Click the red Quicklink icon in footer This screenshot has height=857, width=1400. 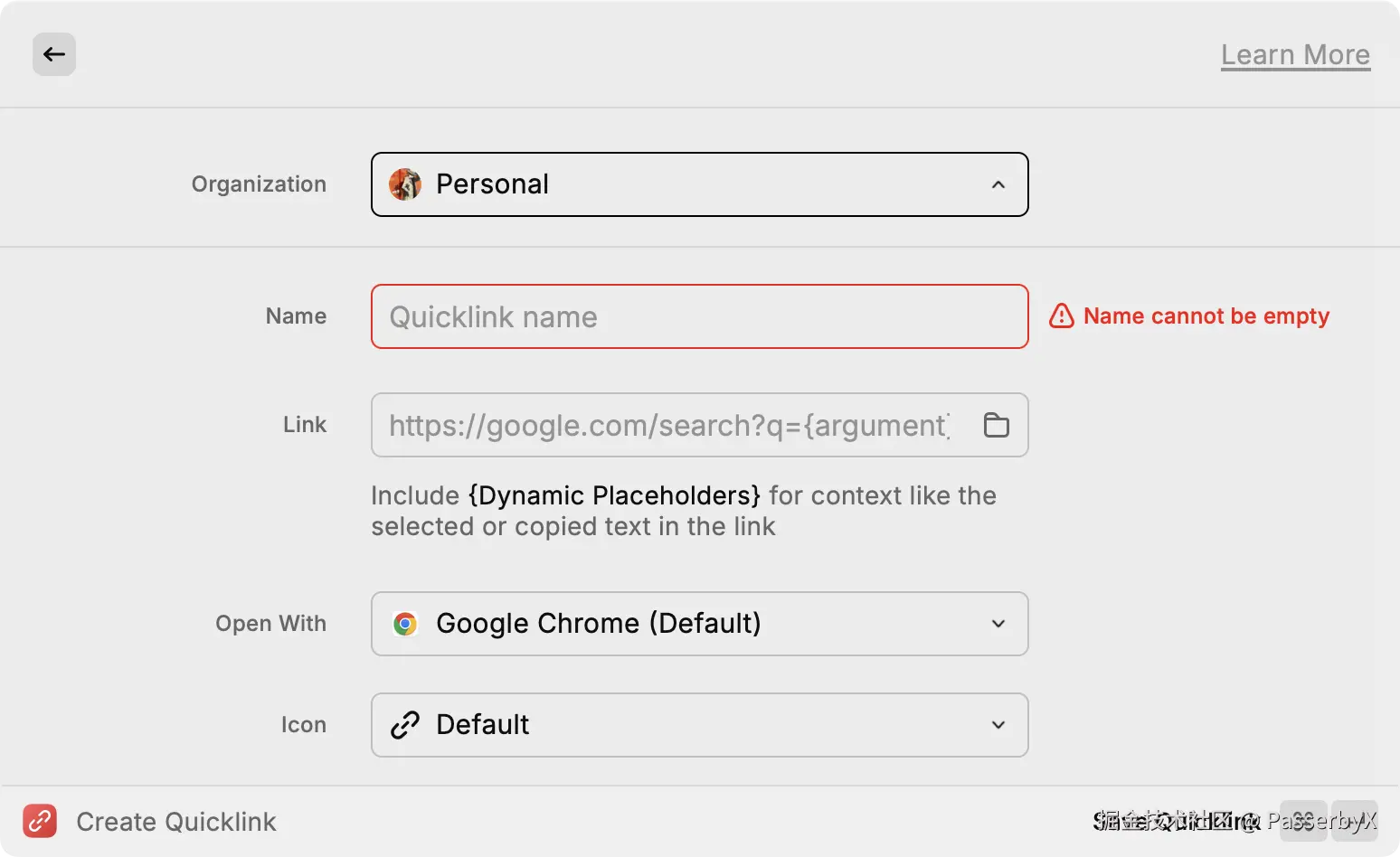(x=40, y=821)
